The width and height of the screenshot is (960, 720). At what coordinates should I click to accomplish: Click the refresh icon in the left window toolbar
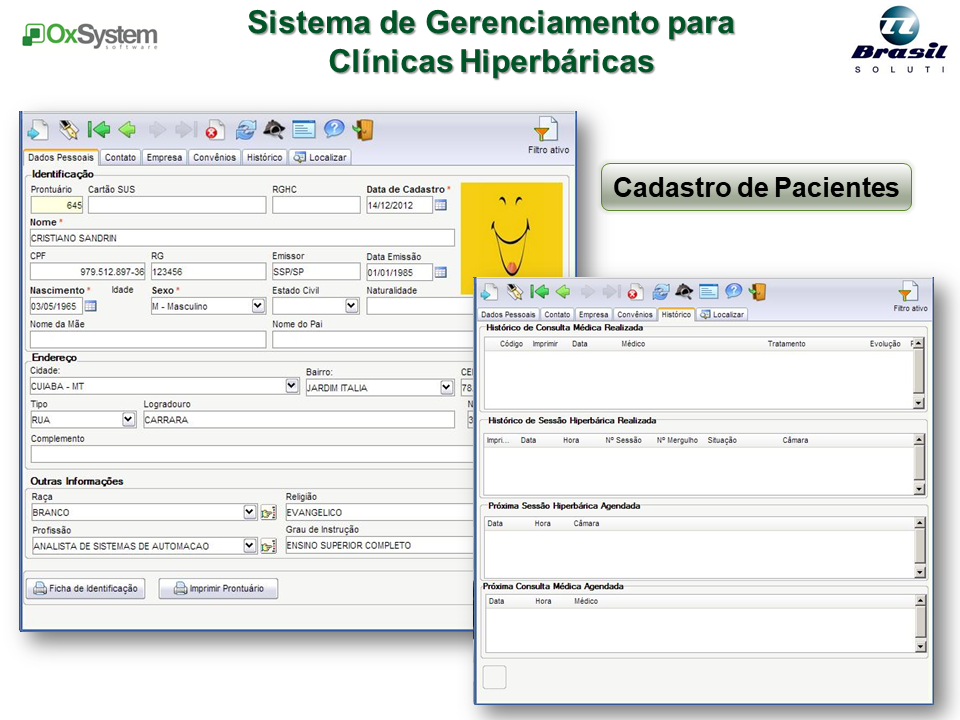tap(246, 129)
